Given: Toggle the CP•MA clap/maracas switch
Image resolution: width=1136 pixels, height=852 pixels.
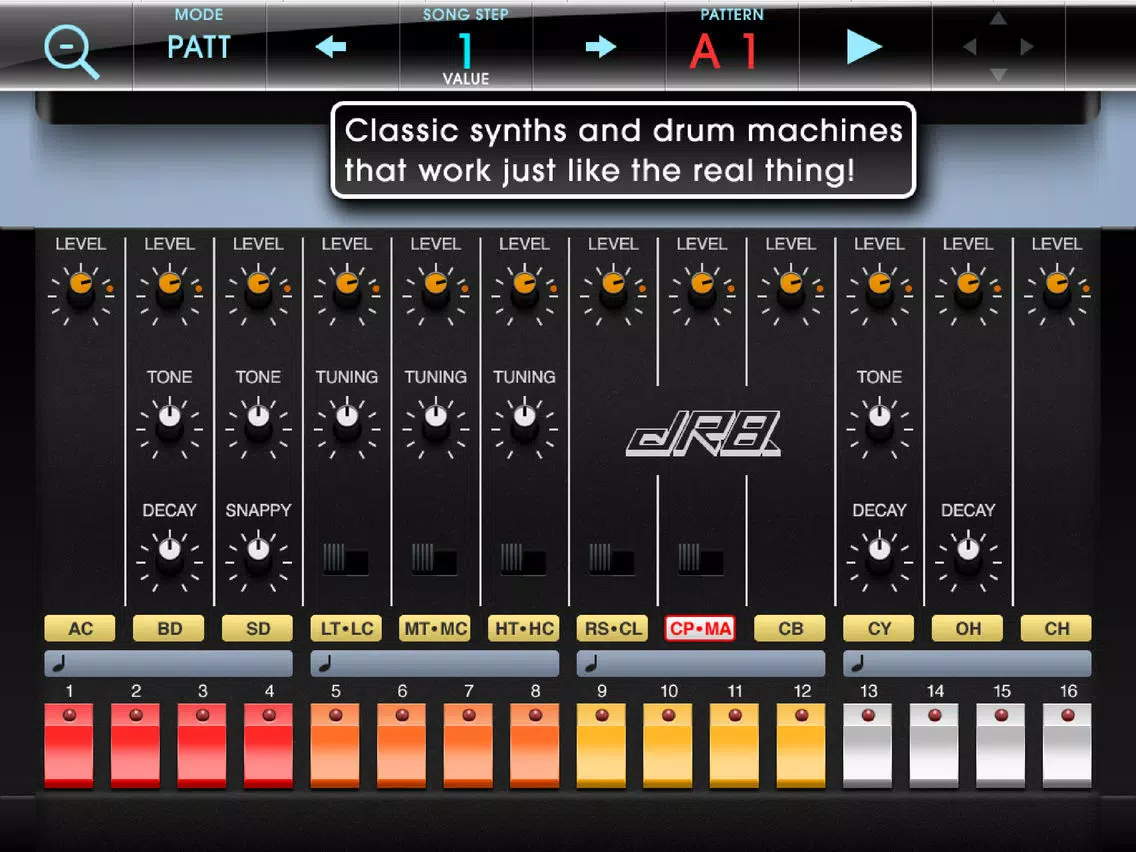Looking at the screenshot, I should pos(701,559).
